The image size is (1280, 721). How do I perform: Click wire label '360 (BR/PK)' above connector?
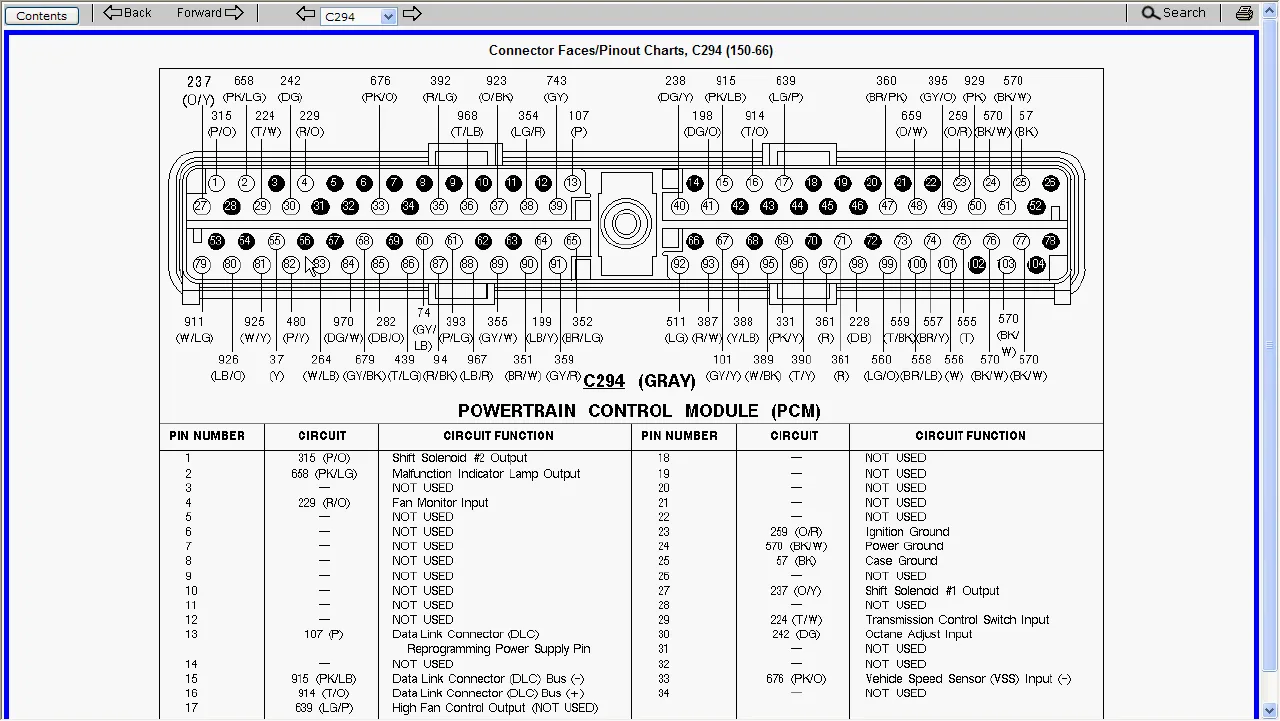(x=886, y=89)
